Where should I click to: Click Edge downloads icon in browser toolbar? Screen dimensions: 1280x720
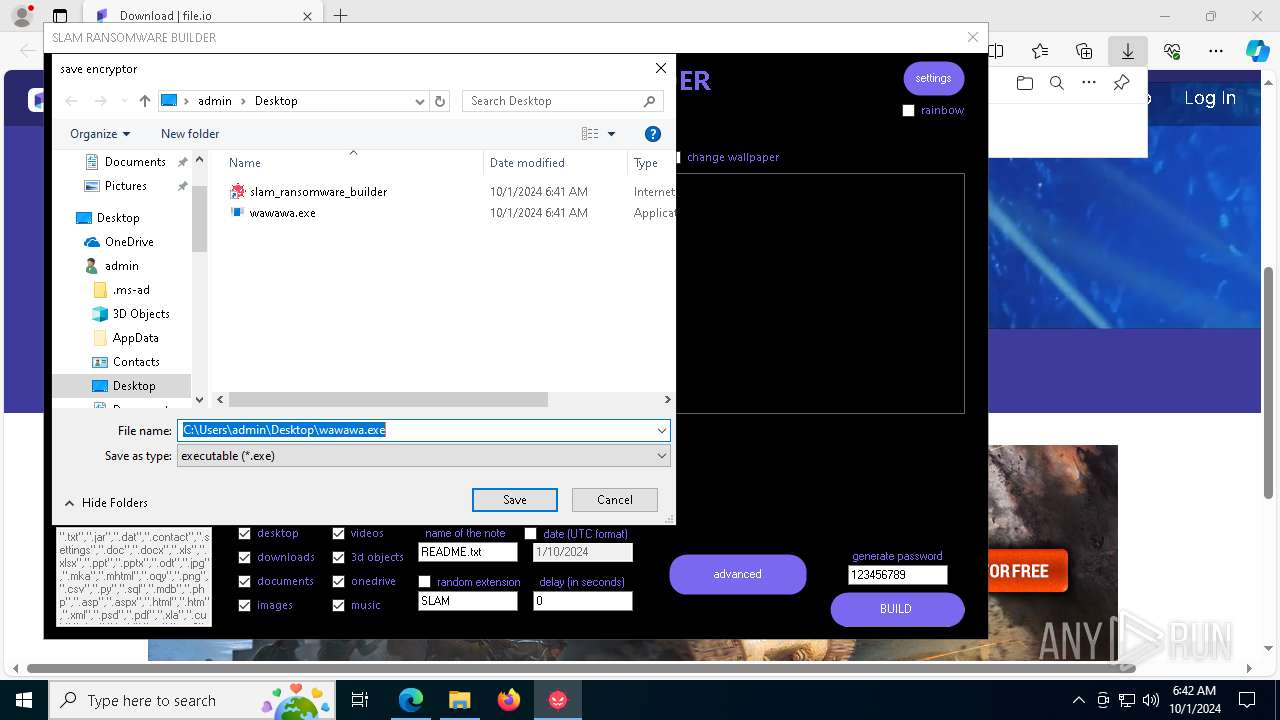tap(1128, 51)
